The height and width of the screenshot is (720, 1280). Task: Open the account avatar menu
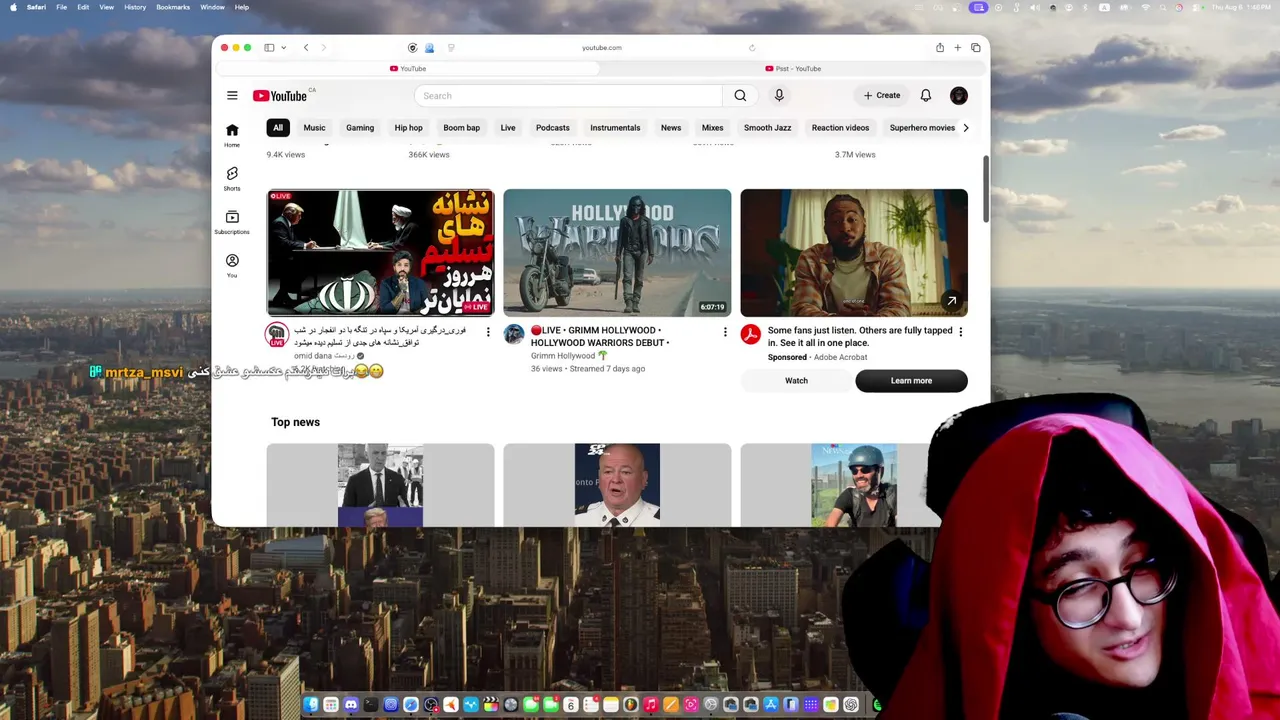point(959,96)
